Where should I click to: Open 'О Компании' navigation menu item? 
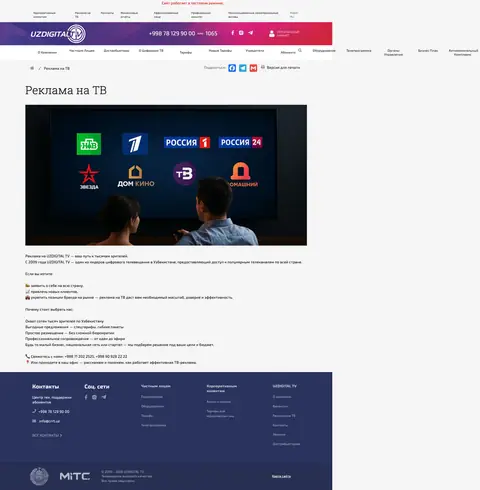pos(47,52)
